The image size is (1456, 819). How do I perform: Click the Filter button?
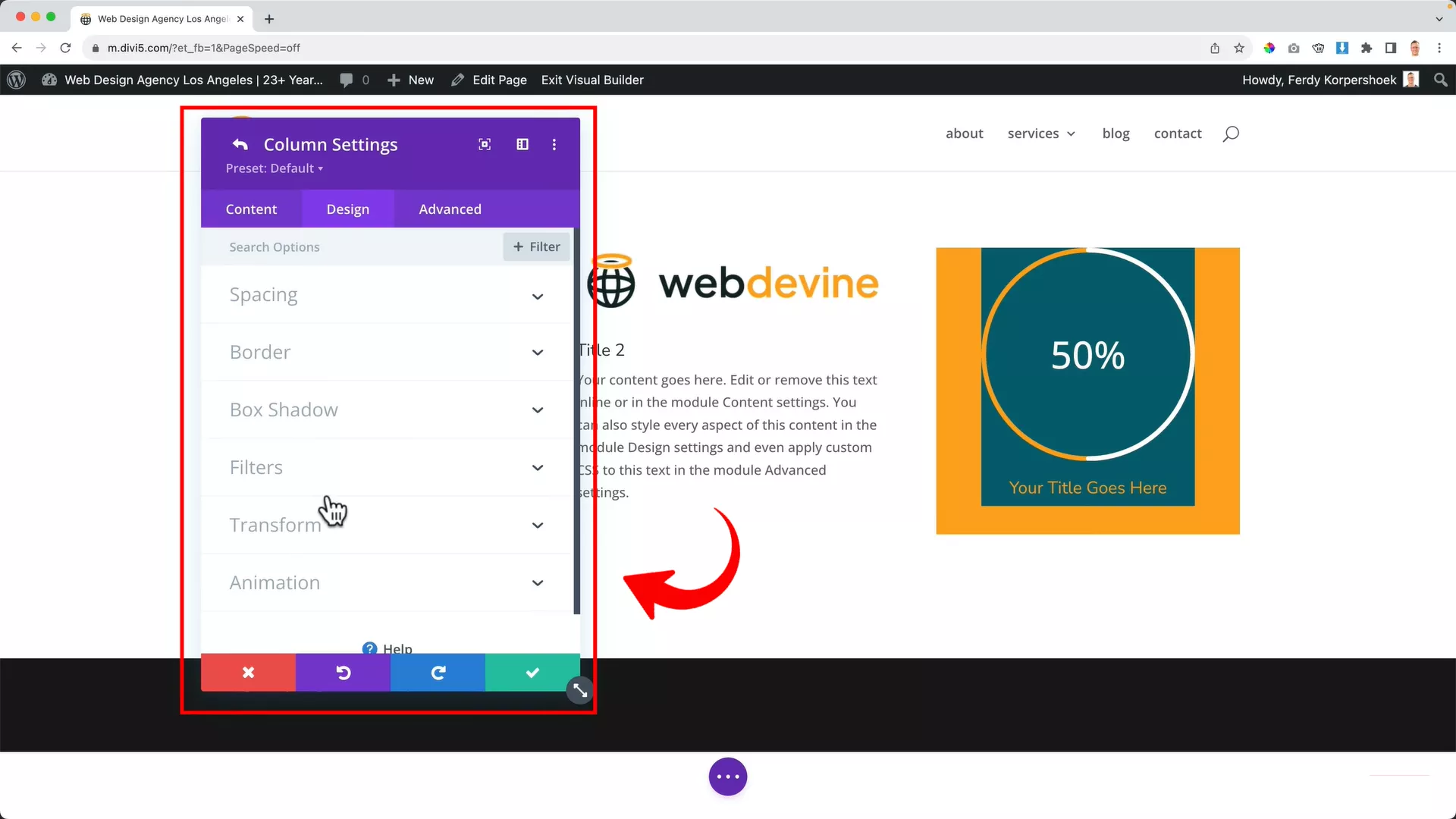(x=536, y=246)
